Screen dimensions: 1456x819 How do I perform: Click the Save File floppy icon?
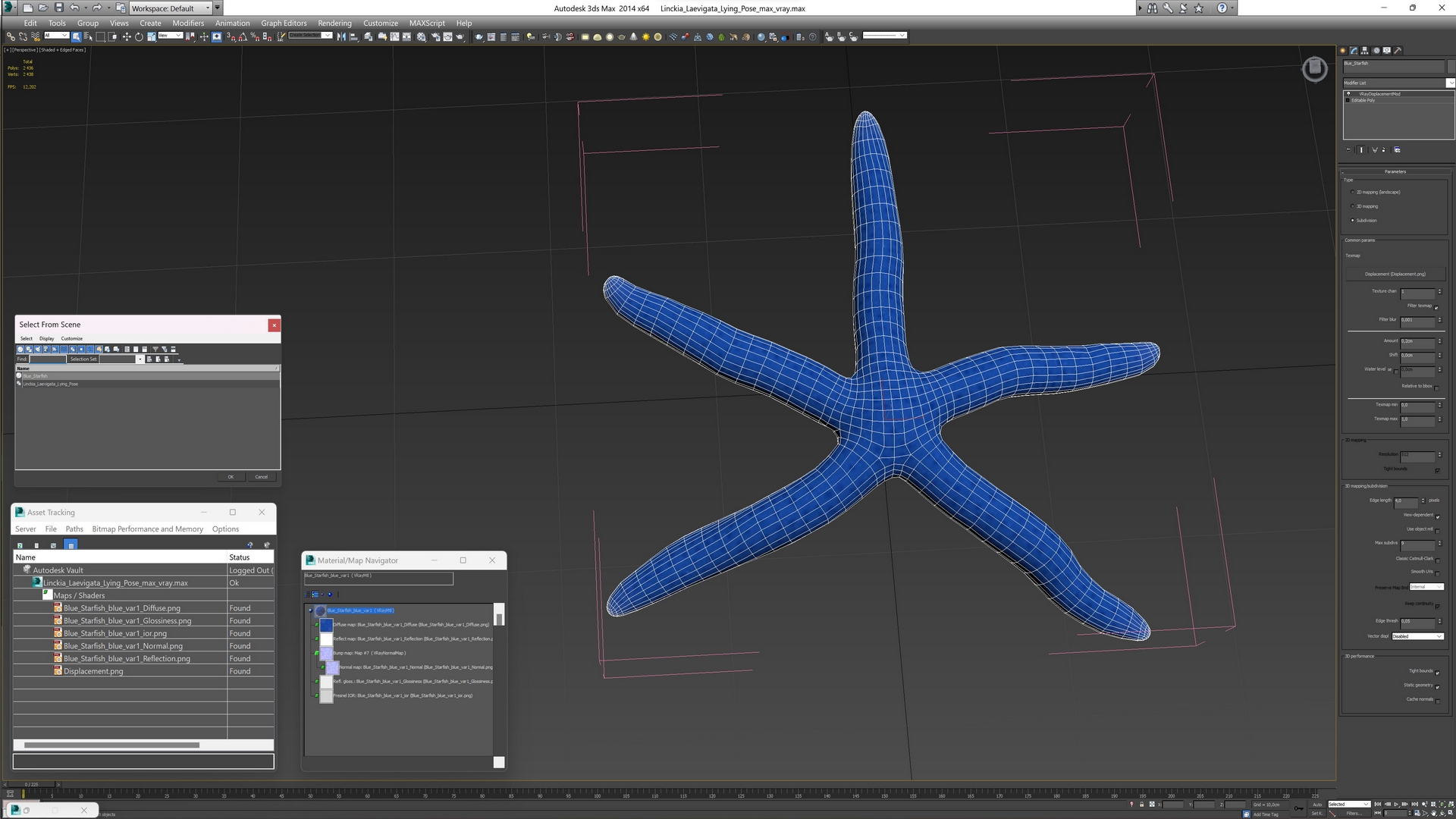tap(58, 8)
